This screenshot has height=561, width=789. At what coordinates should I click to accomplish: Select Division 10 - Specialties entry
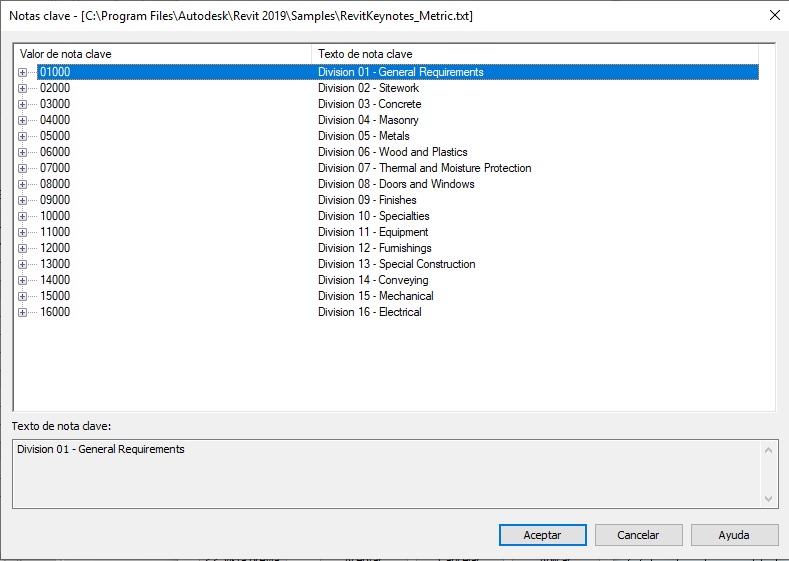pos(373,216)
